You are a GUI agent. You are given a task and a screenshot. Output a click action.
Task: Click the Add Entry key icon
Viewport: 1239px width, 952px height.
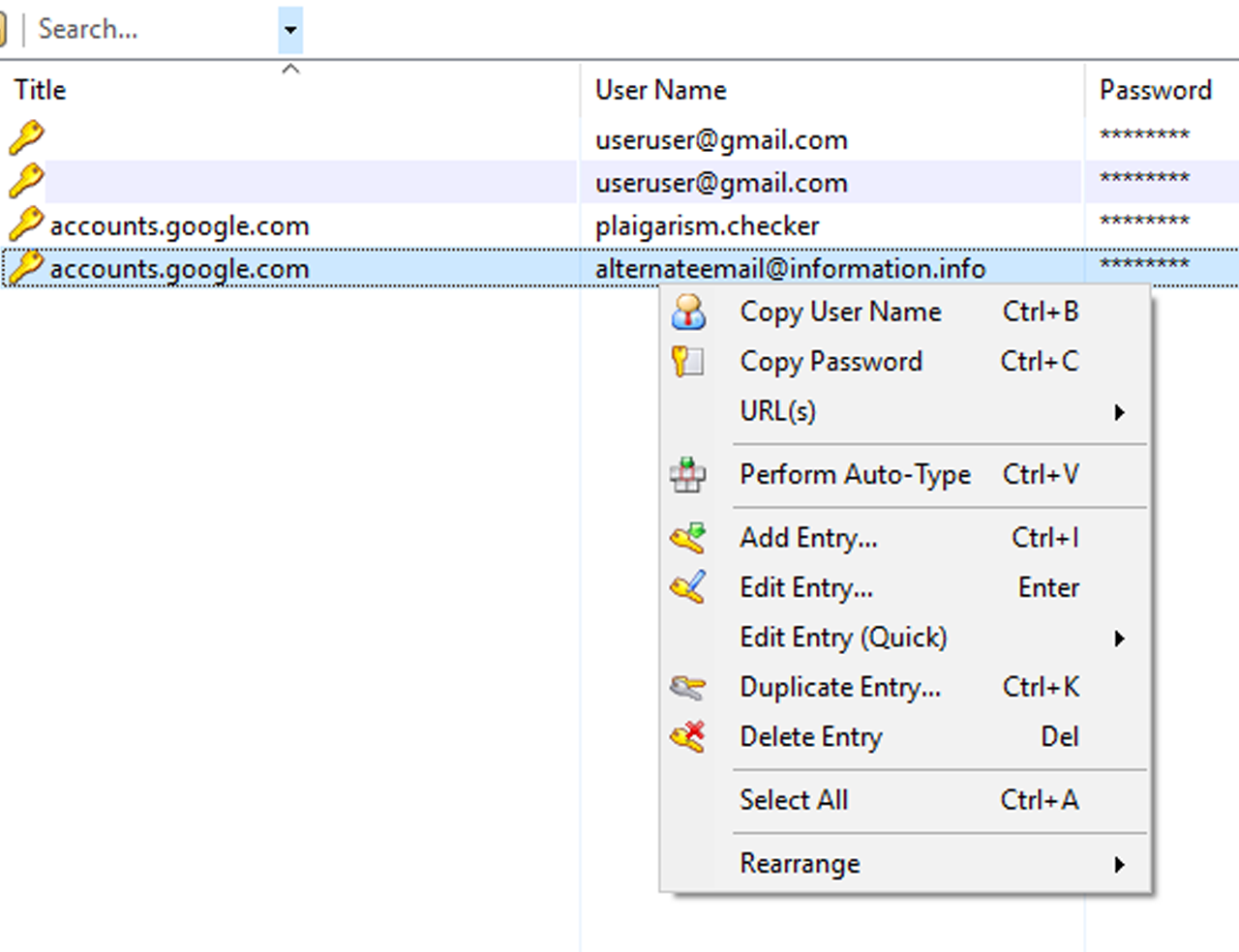pos(688,538)
